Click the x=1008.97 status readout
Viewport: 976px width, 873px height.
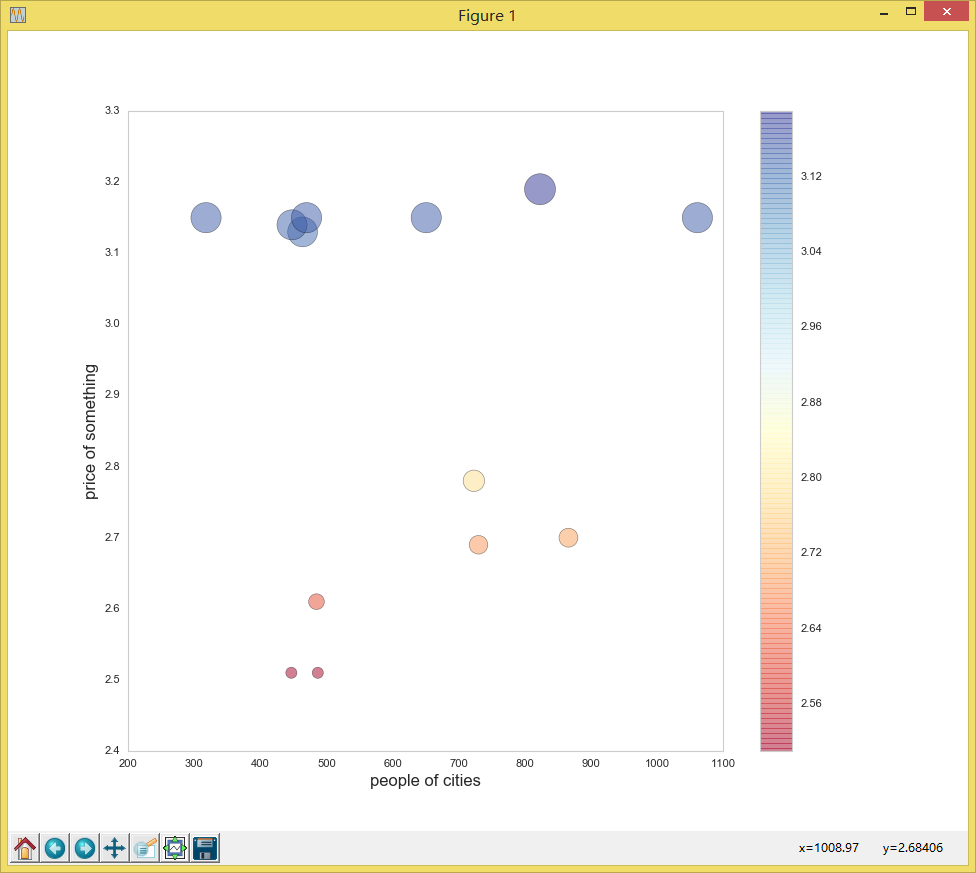(828, 847)
